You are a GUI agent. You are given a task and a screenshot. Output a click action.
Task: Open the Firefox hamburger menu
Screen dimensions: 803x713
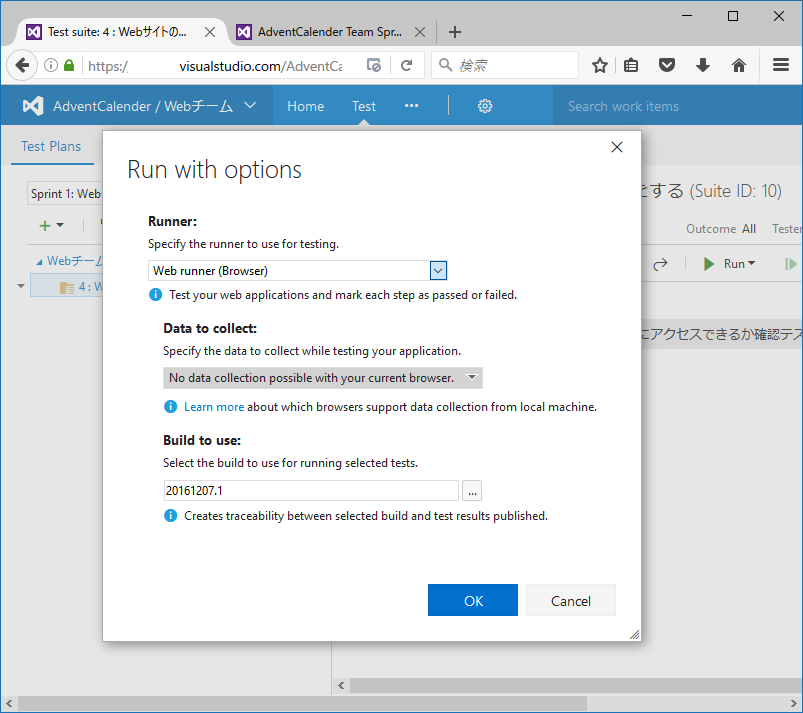point(780,65)
